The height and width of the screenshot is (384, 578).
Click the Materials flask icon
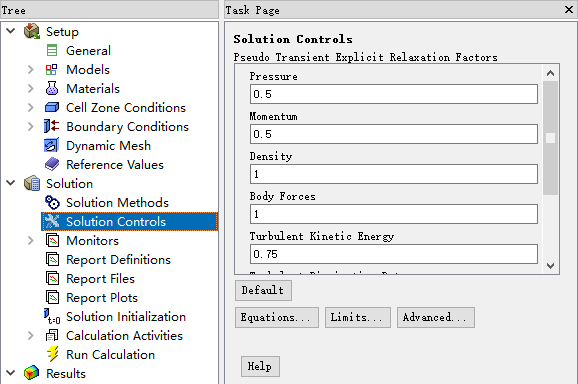click(52, 88)
